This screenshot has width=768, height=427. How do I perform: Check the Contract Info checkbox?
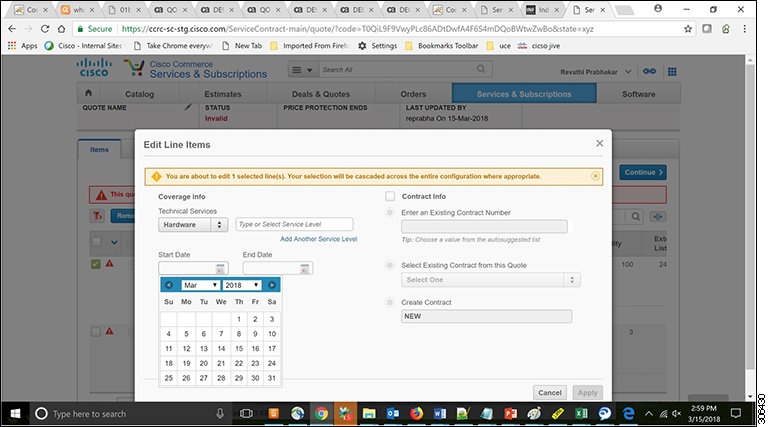(x=390, y=196)
